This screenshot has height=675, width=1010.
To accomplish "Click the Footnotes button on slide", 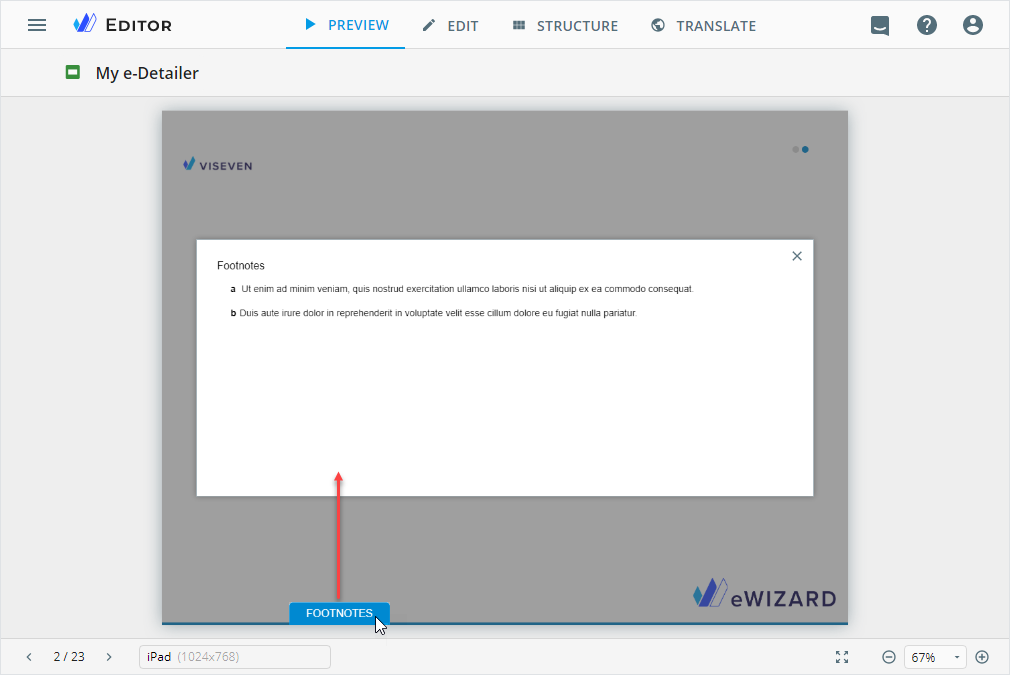I will pyautogui.click(x=339, y=613).
